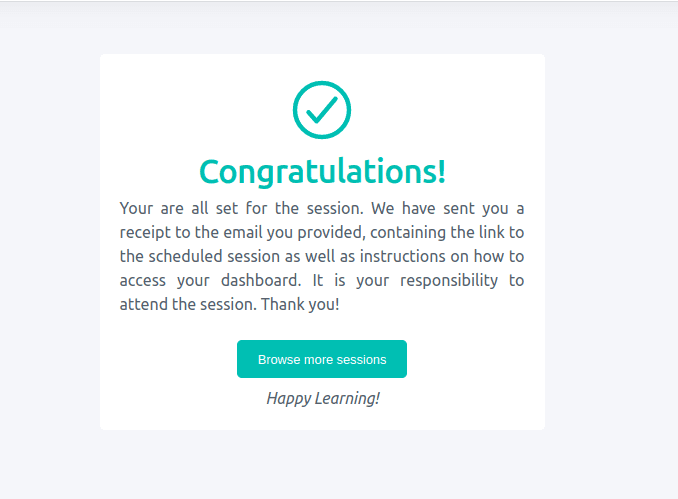Image resolution: width=678 pixels, height=499 pixels.
Task: Click the word 'link' in the paragraph
Action: (491, 232)
